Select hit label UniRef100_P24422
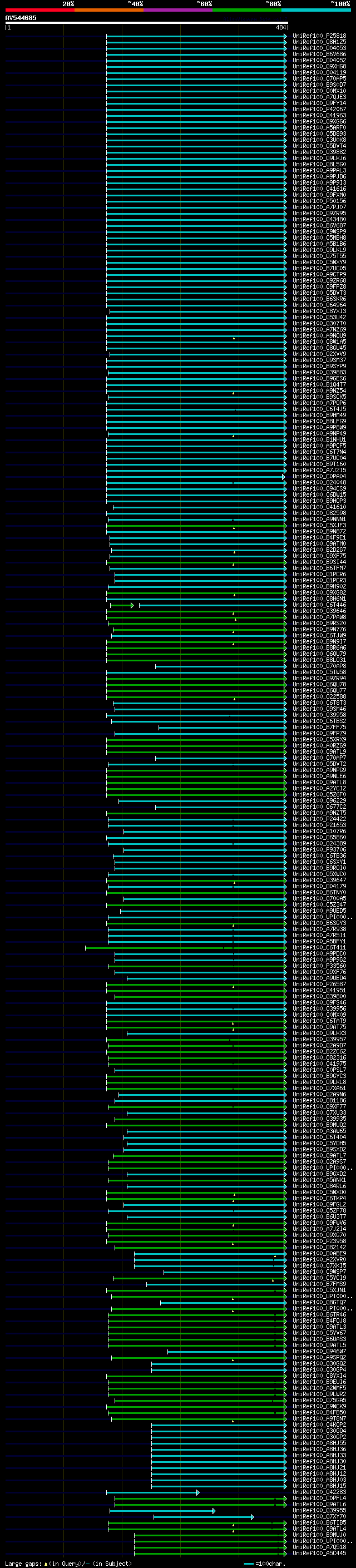 tap(319, 819)
